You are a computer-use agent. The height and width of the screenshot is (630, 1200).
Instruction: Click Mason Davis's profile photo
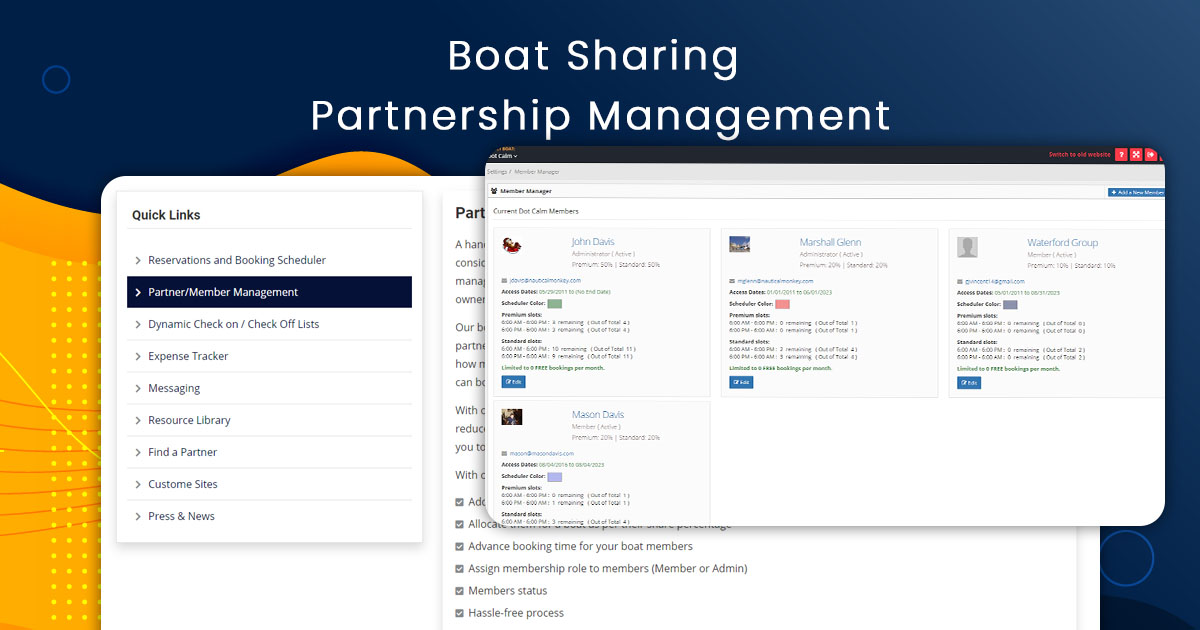(511, 419)
